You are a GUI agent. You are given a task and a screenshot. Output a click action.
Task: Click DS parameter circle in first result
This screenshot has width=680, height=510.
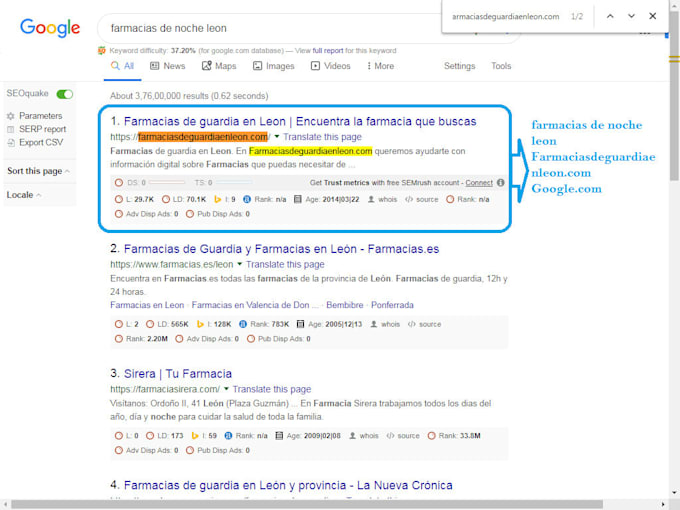click(x=118, y=183)
